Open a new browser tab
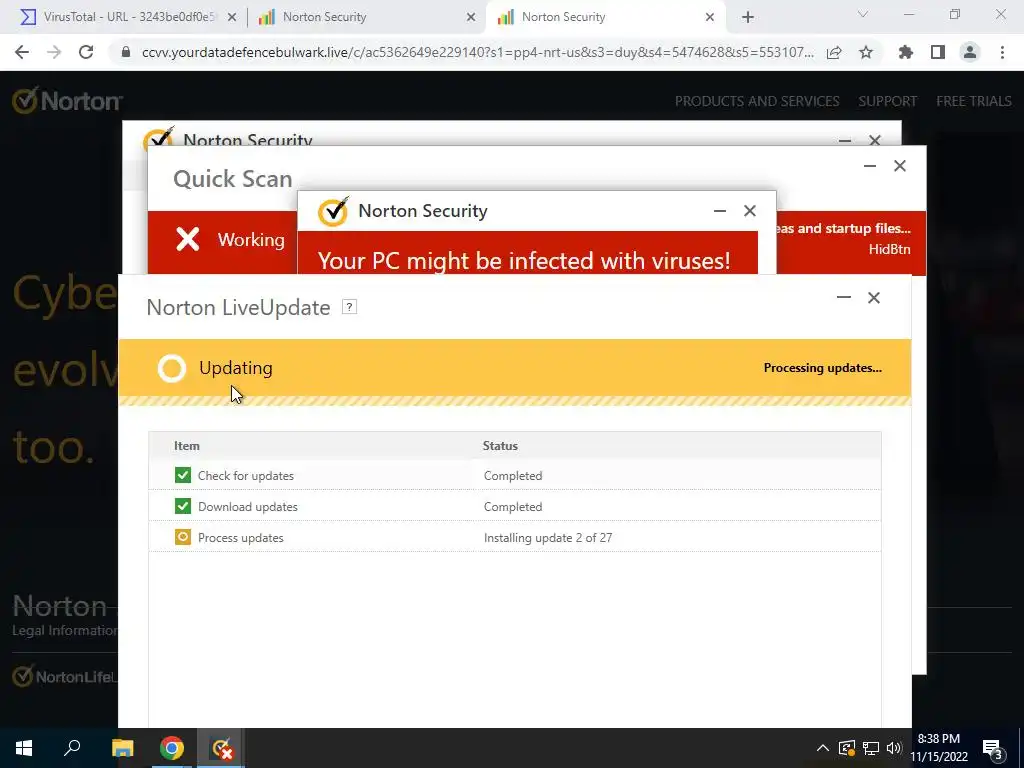The height and width of the screenshot is (768, 1024). pyautogui.click(x=748, y=17)
